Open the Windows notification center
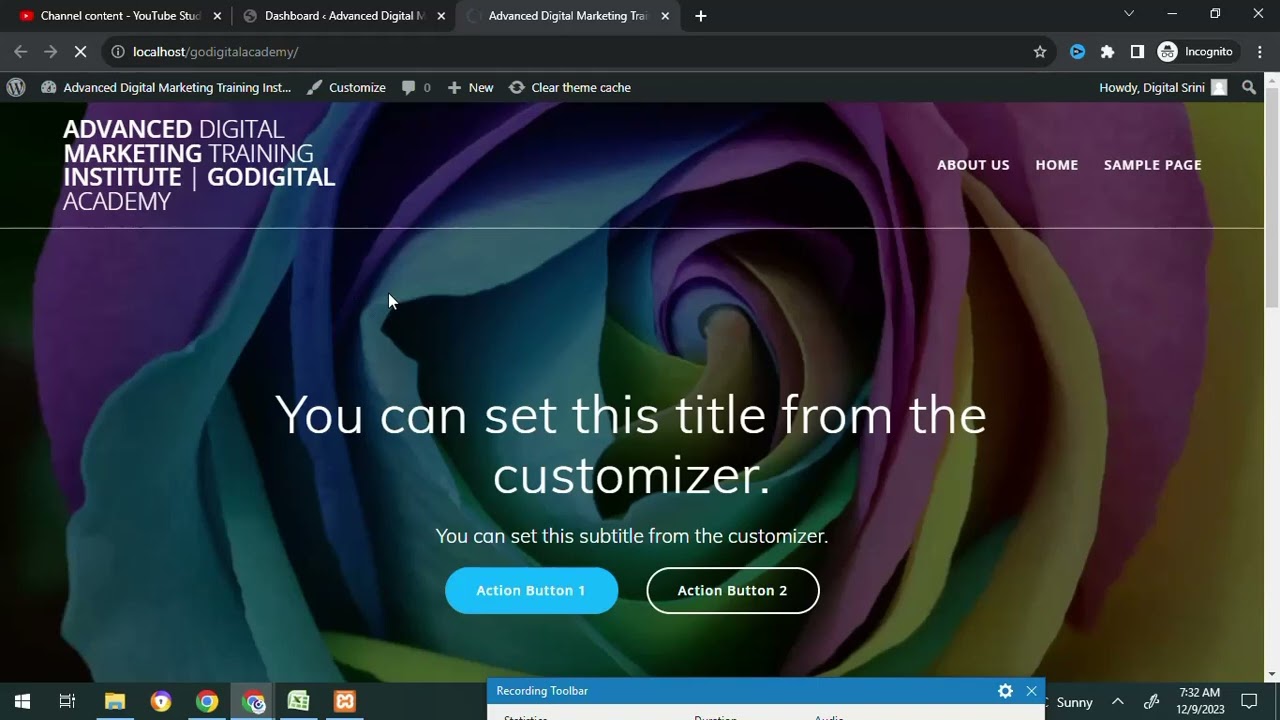 point(1249,702)
